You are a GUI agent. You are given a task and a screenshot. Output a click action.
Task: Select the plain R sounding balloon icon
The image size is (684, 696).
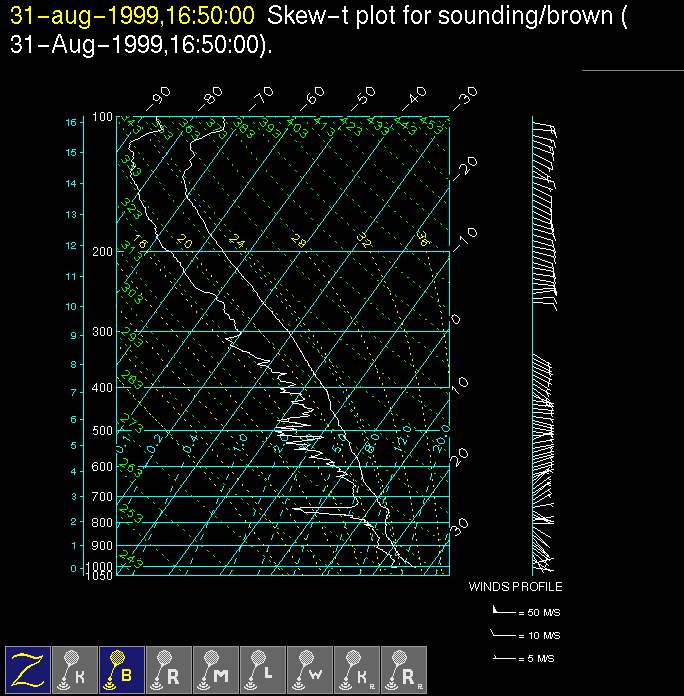coord(169,669)
